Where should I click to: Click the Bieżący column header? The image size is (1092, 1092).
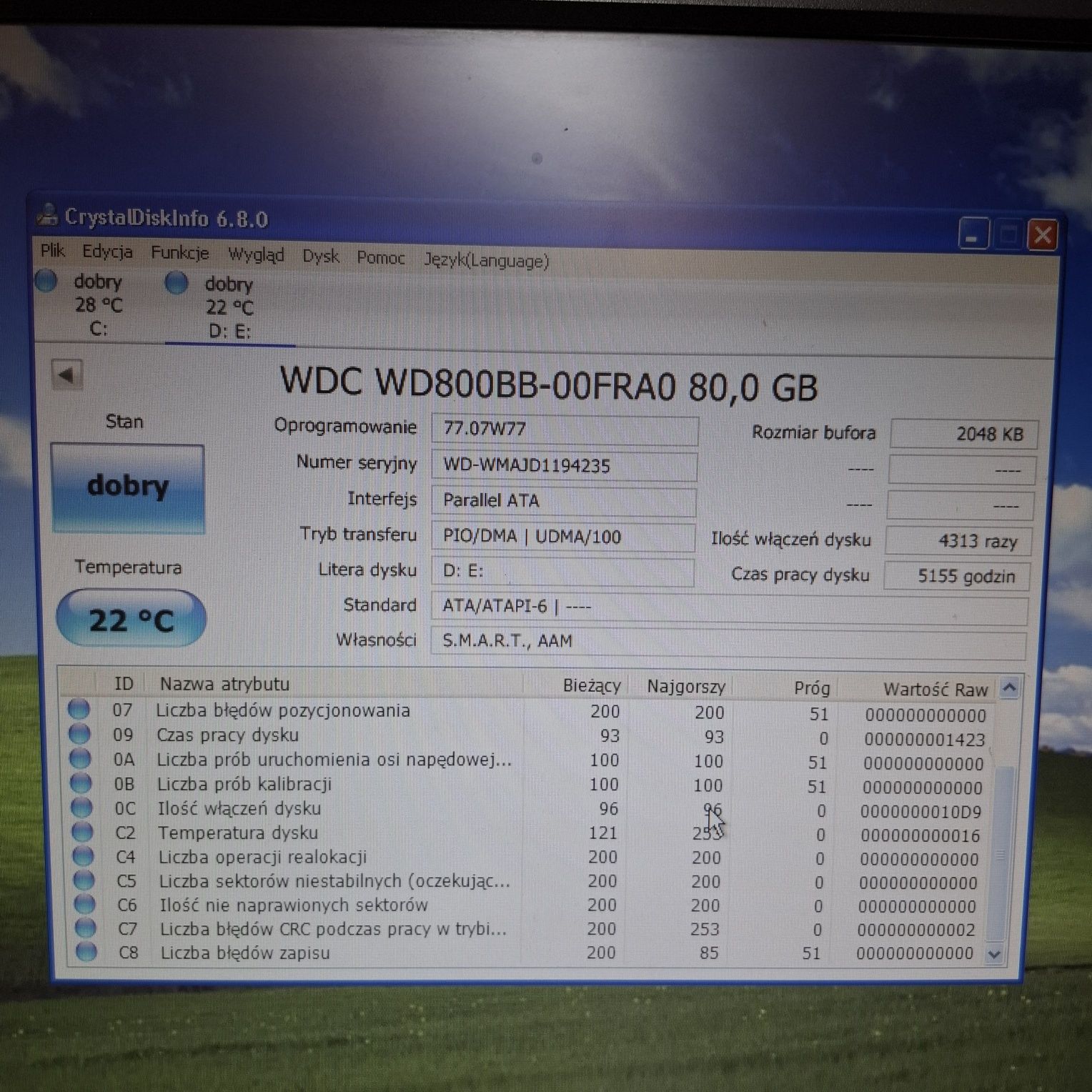tap(576, 686)
